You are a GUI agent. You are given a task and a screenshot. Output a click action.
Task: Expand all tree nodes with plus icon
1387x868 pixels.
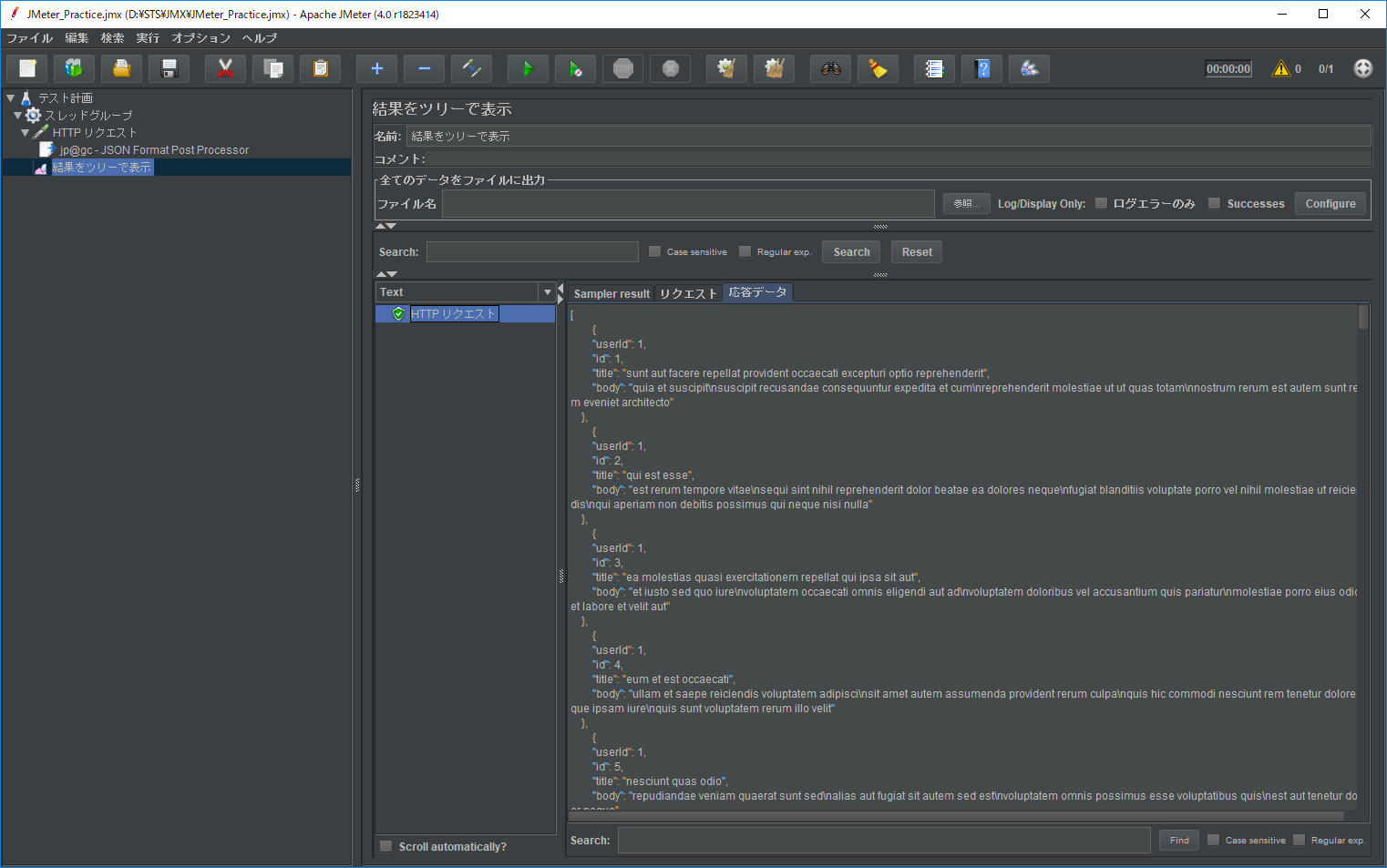376,68
